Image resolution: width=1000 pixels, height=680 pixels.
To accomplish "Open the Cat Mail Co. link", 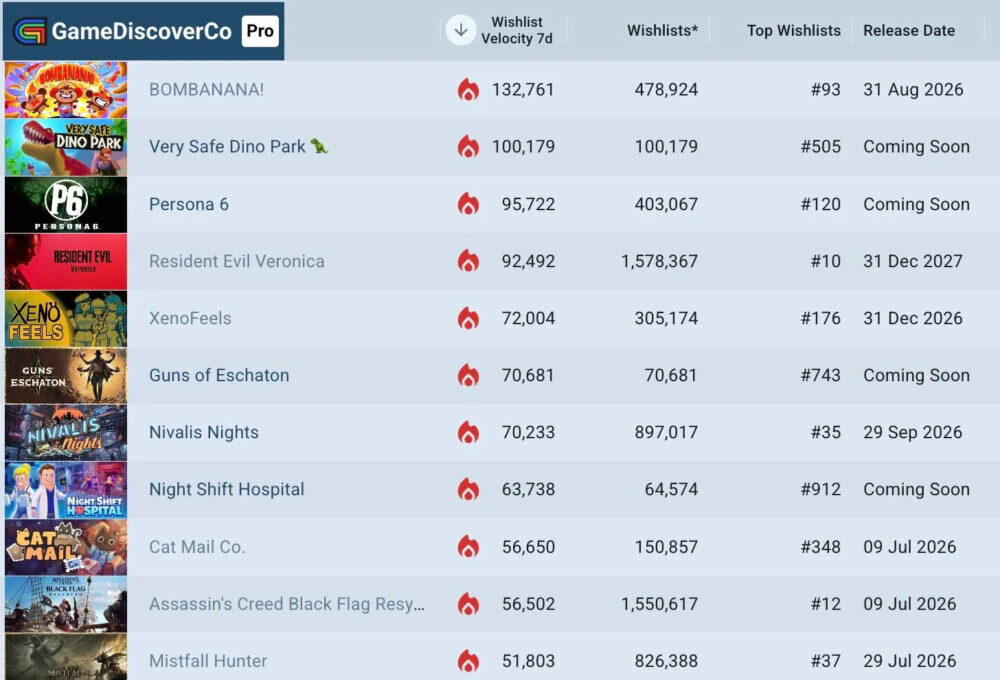I will click(x=197, y=547).
